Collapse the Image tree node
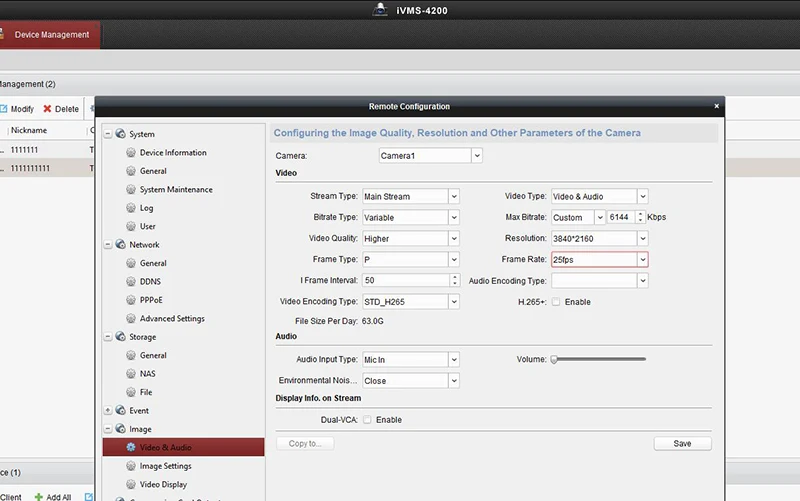The image size is (800, 501). pyautogui.click(x=108, y=429)
